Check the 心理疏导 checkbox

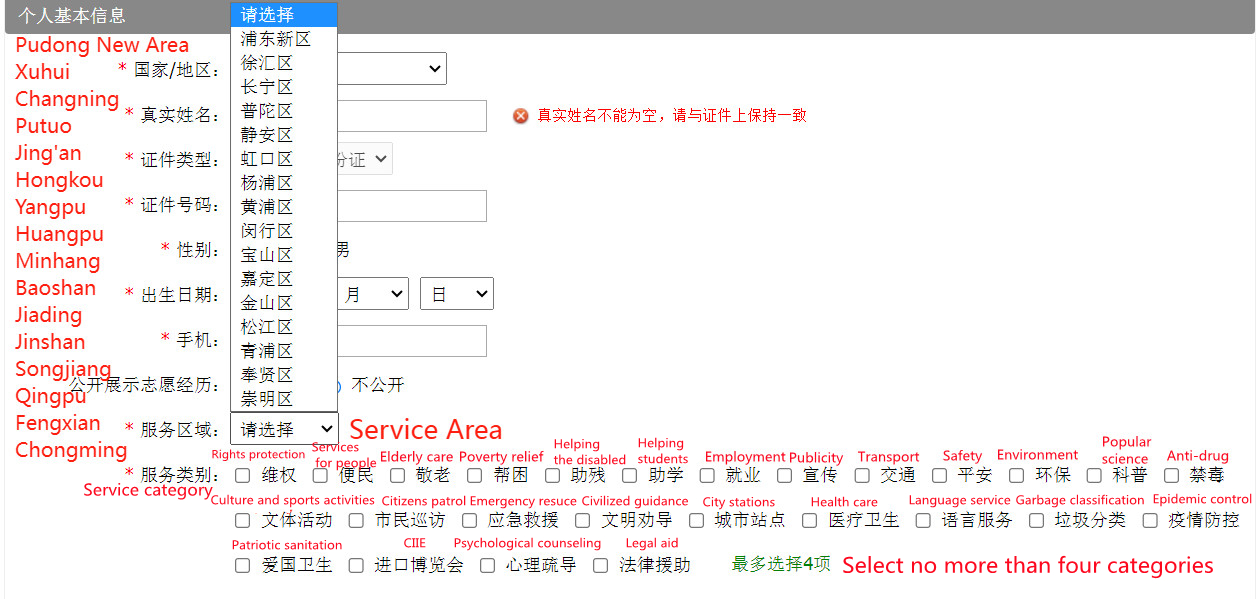[x=487, y=565]
